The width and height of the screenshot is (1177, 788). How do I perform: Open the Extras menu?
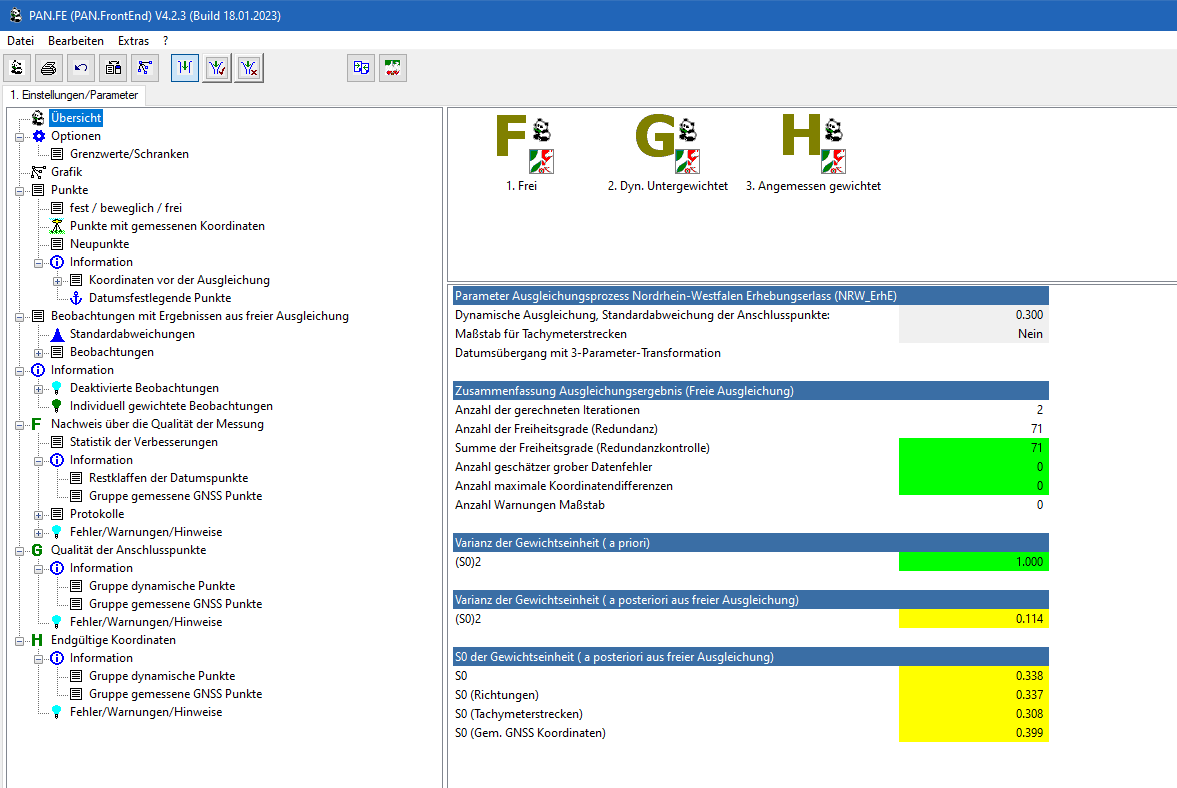[x=133, y=41]
